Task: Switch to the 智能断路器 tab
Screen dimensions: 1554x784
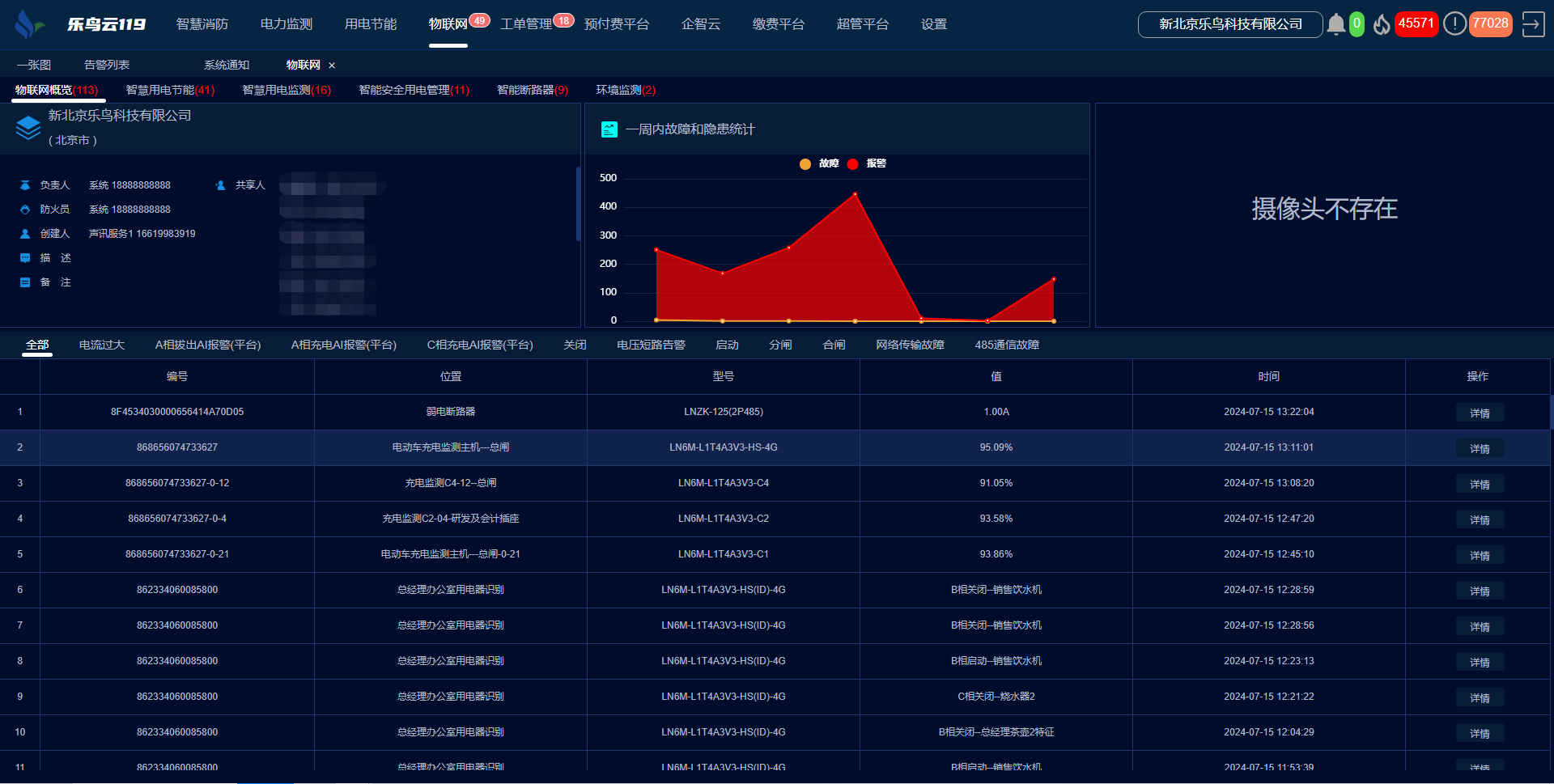Action: (532, 90)
